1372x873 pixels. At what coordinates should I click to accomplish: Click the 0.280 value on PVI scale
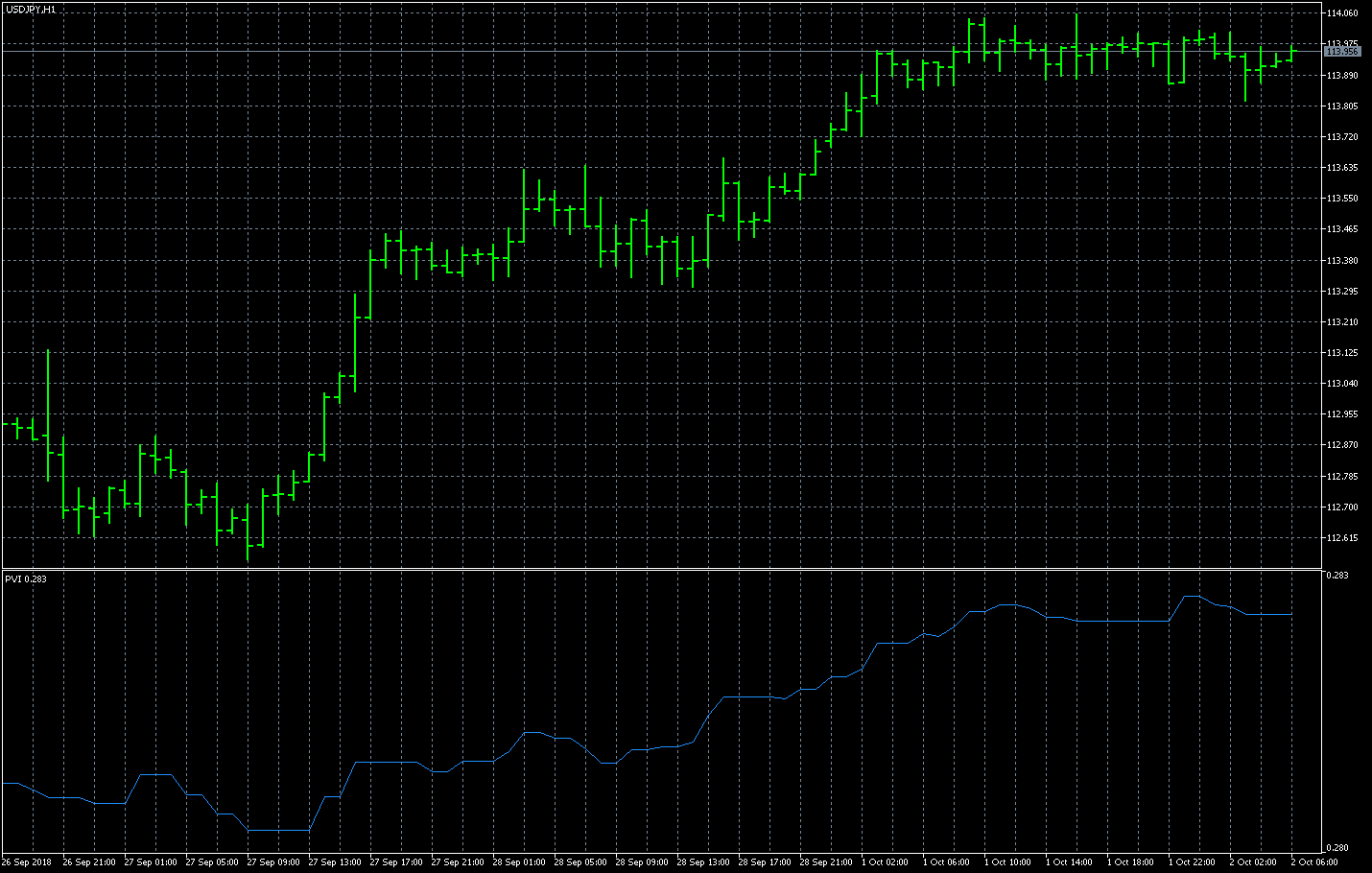pyautogui.click(x=1337, y=848)
